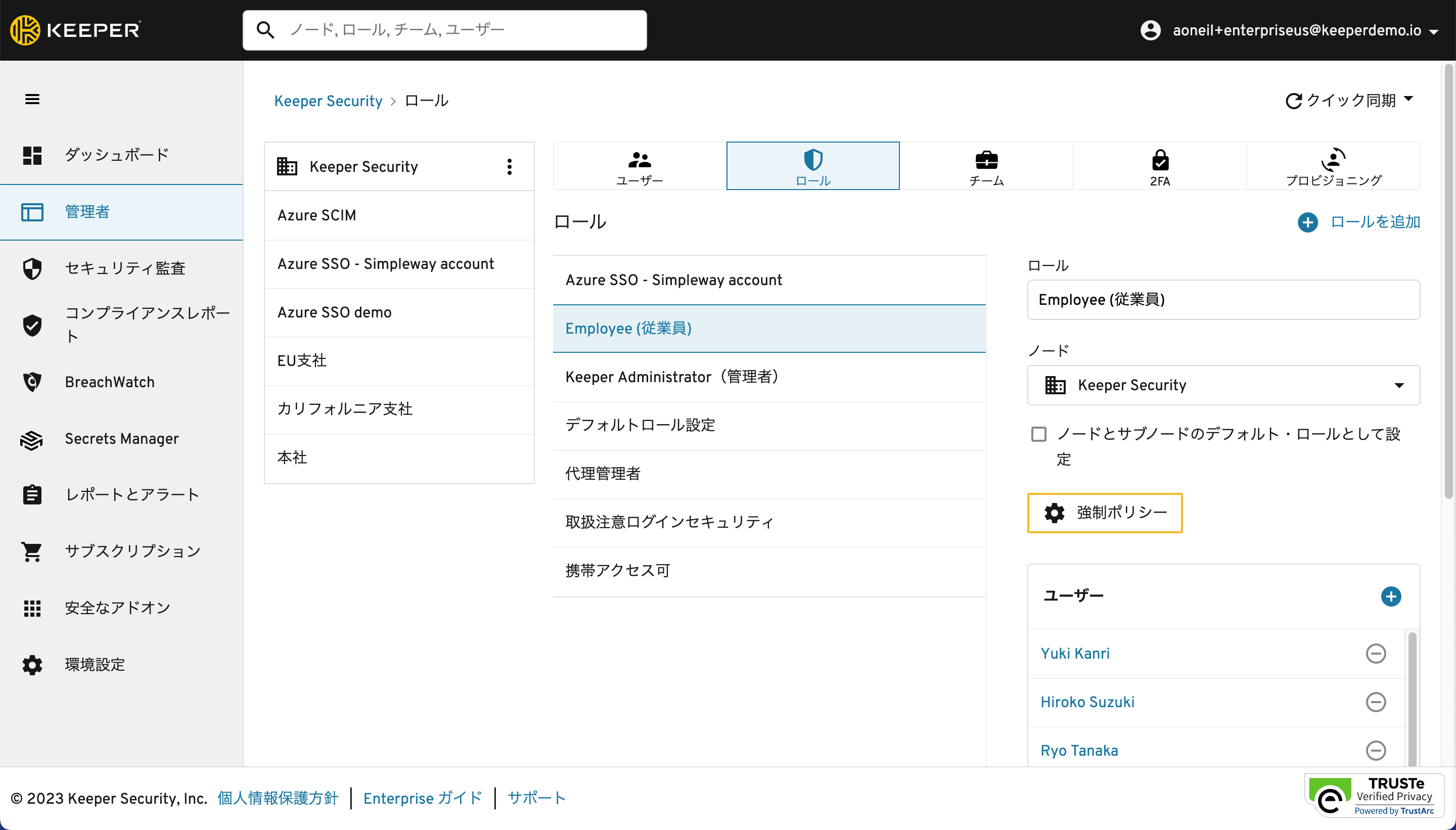Remove Yuki Kanri with minus icon
This screenshot has width=1456, height=830.
point(1375,653)
